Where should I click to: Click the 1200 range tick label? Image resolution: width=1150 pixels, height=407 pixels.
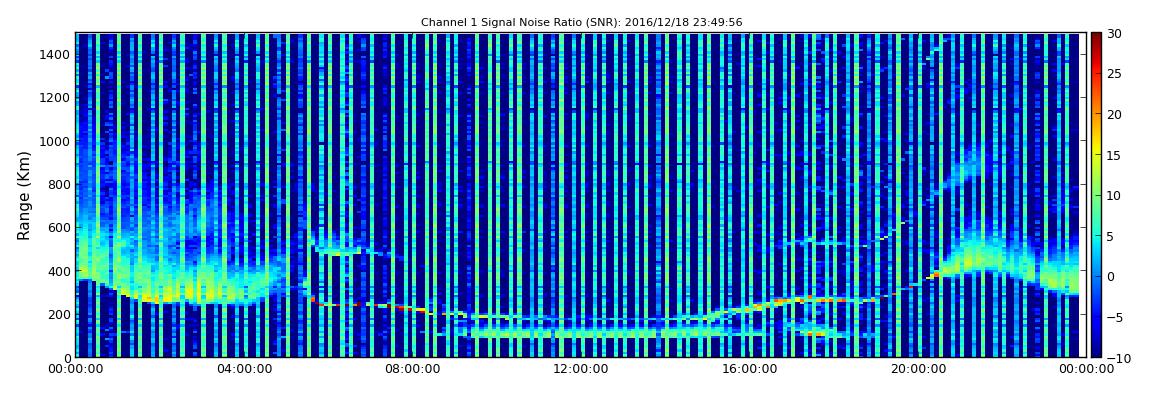(x=55, y=98)
